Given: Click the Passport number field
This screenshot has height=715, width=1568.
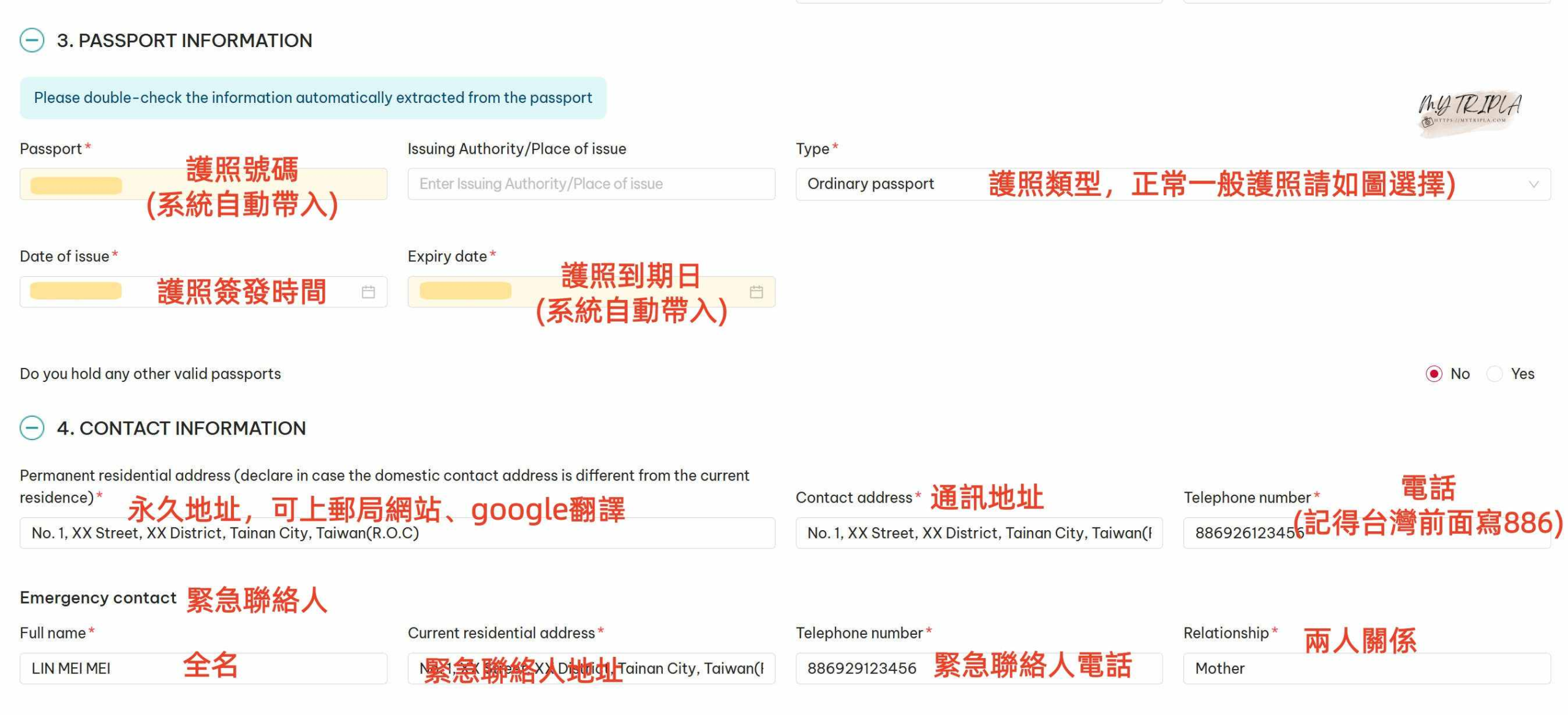Looking at the screenshot, I should click(x=202, y=184).
